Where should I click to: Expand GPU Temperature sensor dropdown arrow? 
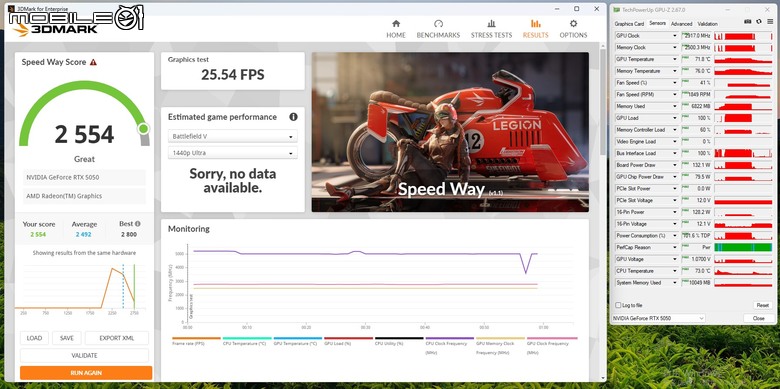tap(675, 59)
